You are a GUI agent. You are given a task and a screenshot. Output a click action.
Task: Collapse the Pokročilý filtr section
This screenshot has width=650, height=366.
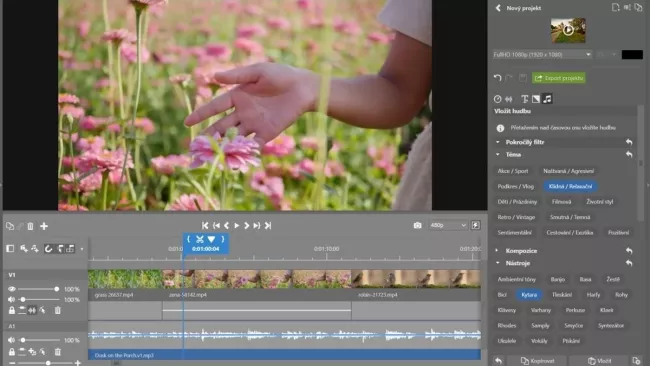(497, 142)
